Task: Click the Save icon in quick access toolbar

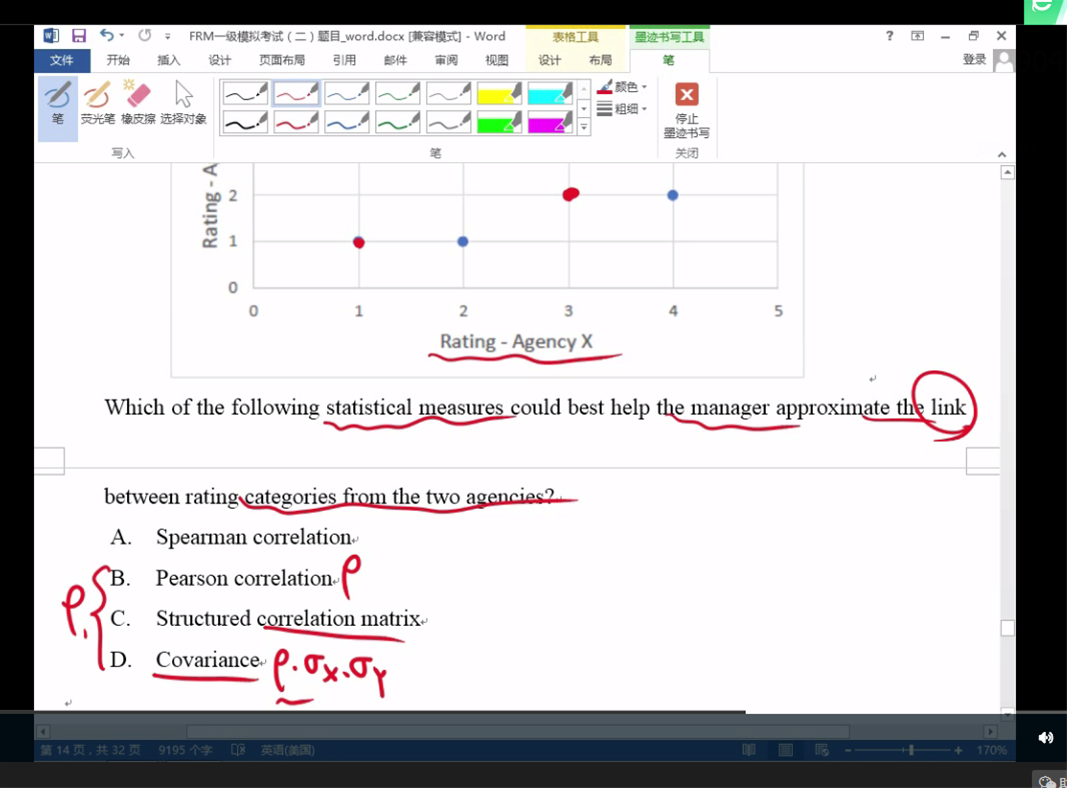Action: pos(79,35)
